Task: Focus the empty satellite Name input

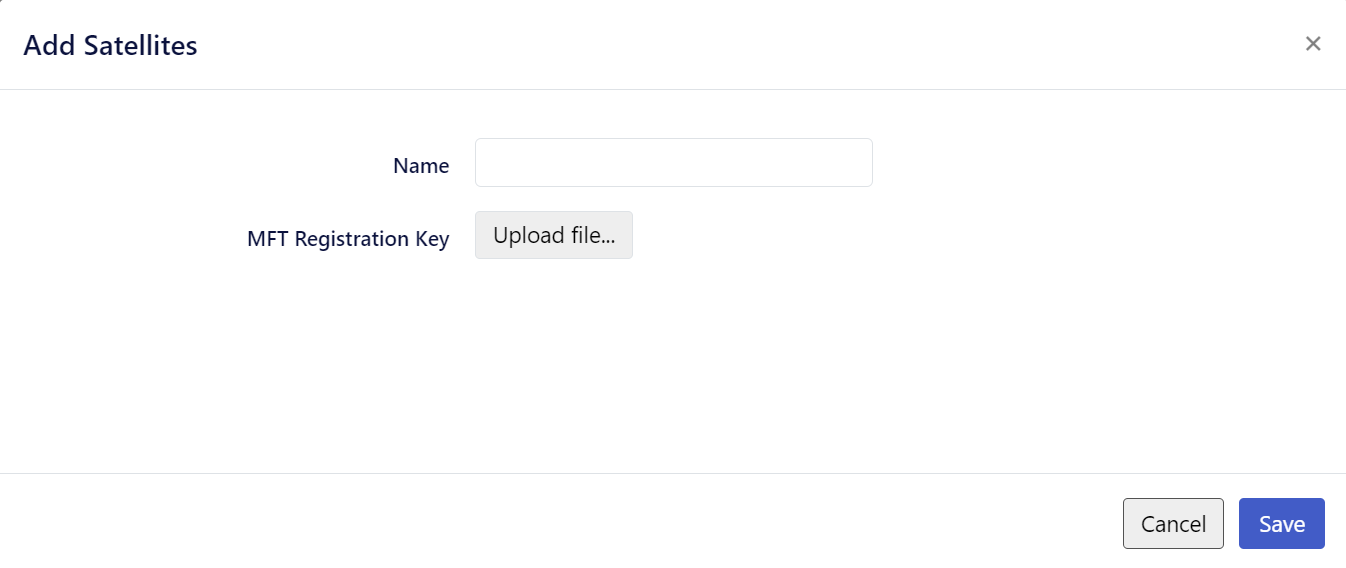Action: [x=673, y=162]
